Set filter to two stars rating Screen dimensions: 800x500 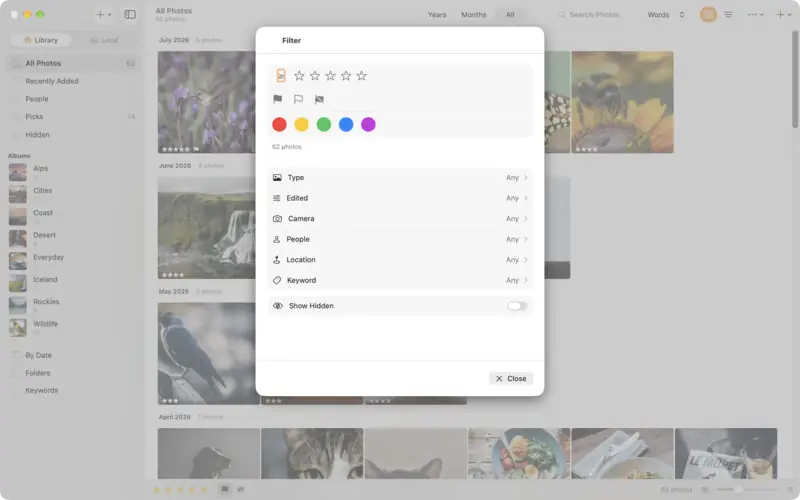315,76
